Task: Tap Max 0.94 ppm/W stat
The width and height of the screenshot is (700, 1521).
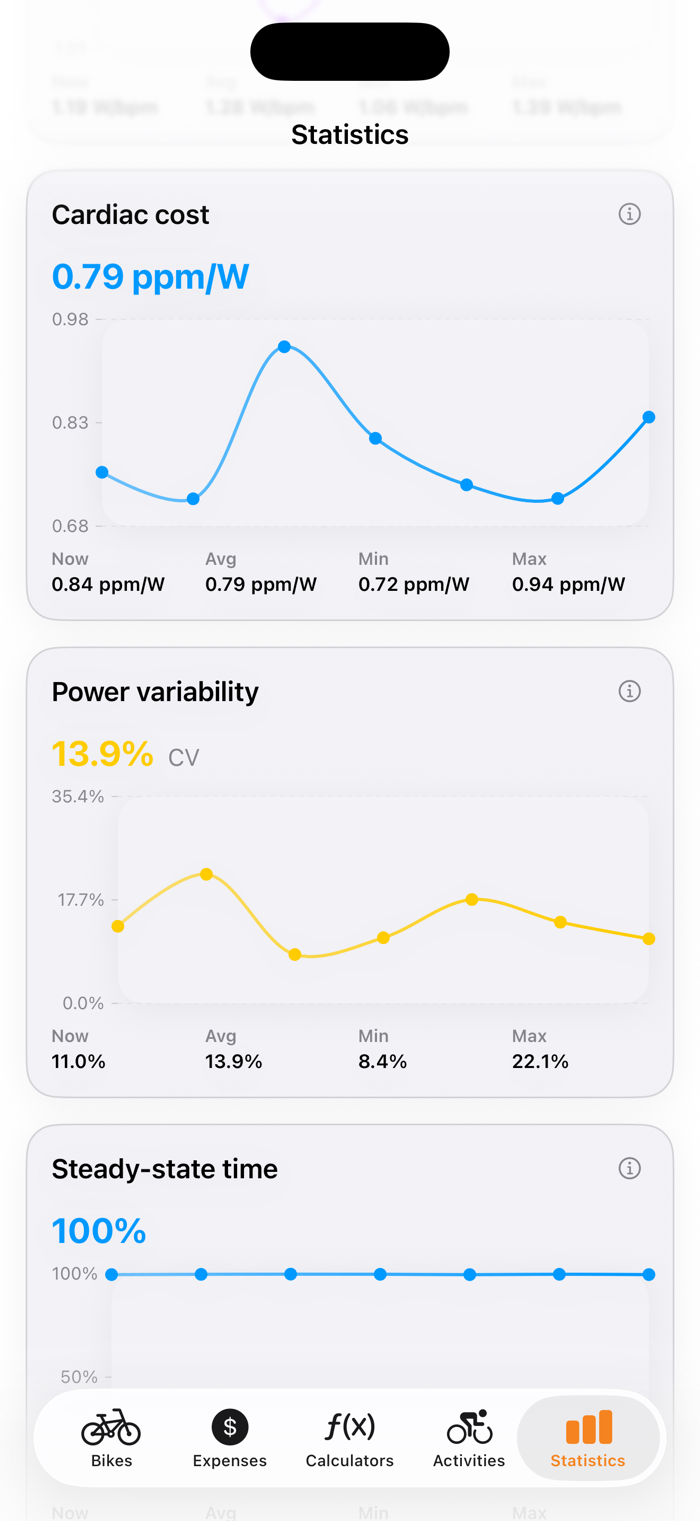Action: (568, 572)
